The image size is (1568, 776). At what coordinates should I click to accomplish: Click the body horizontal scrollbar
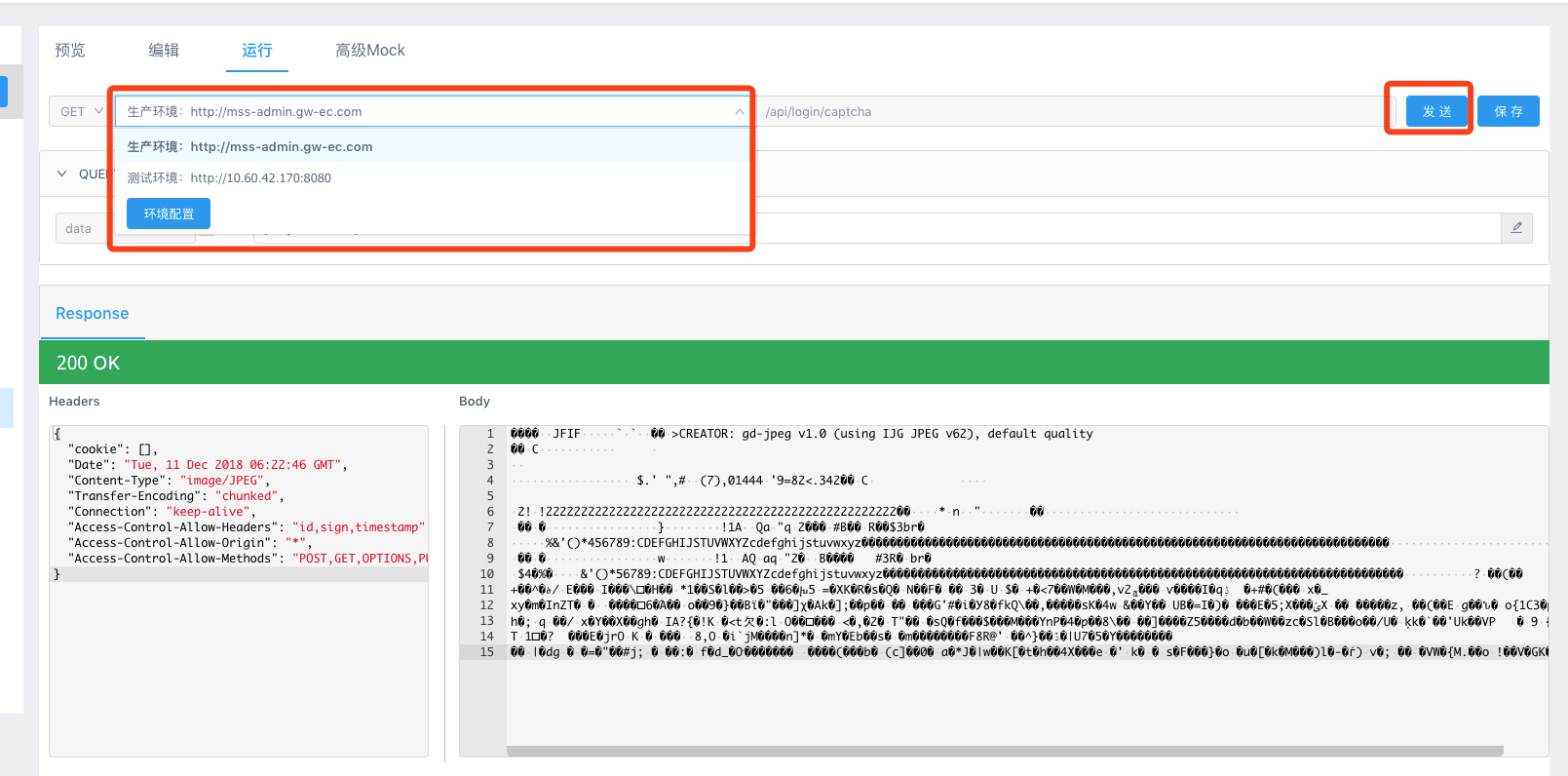pyautogui.click(x=1005, y=751)
